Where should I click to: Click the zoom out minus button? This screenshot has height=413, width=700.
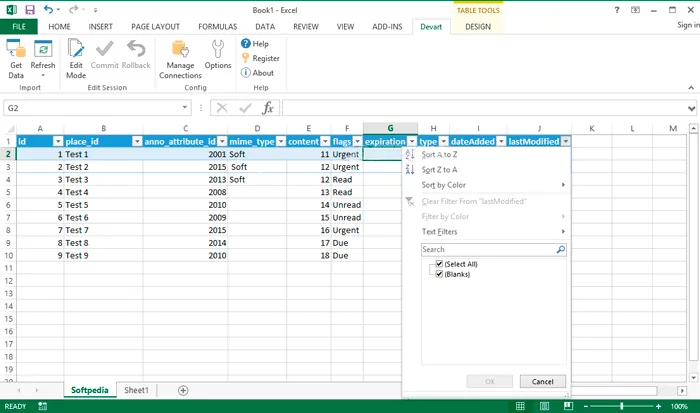586,406
